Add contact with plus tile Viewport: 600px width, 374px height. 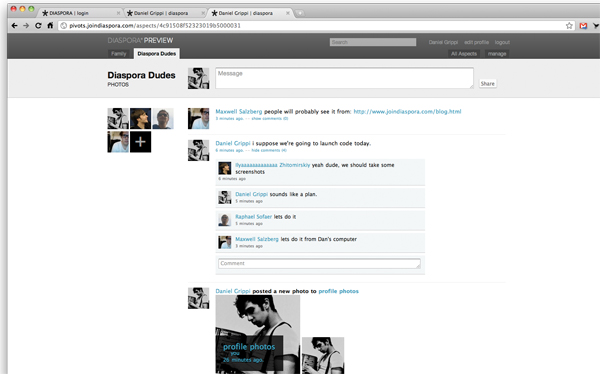(x=140, y=142)
